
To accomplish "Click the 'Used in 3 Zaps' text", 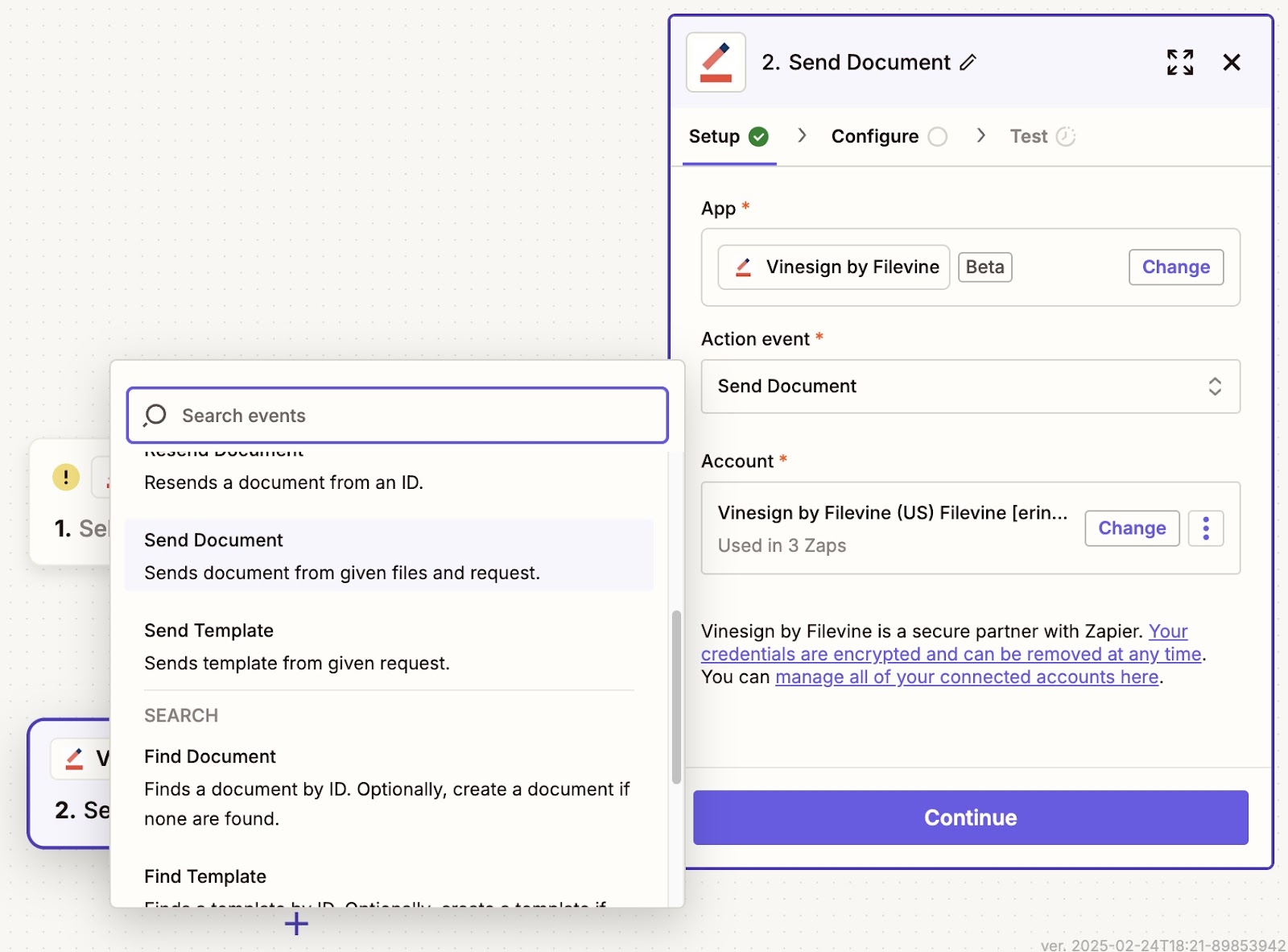I will click(x=782, y=545).
